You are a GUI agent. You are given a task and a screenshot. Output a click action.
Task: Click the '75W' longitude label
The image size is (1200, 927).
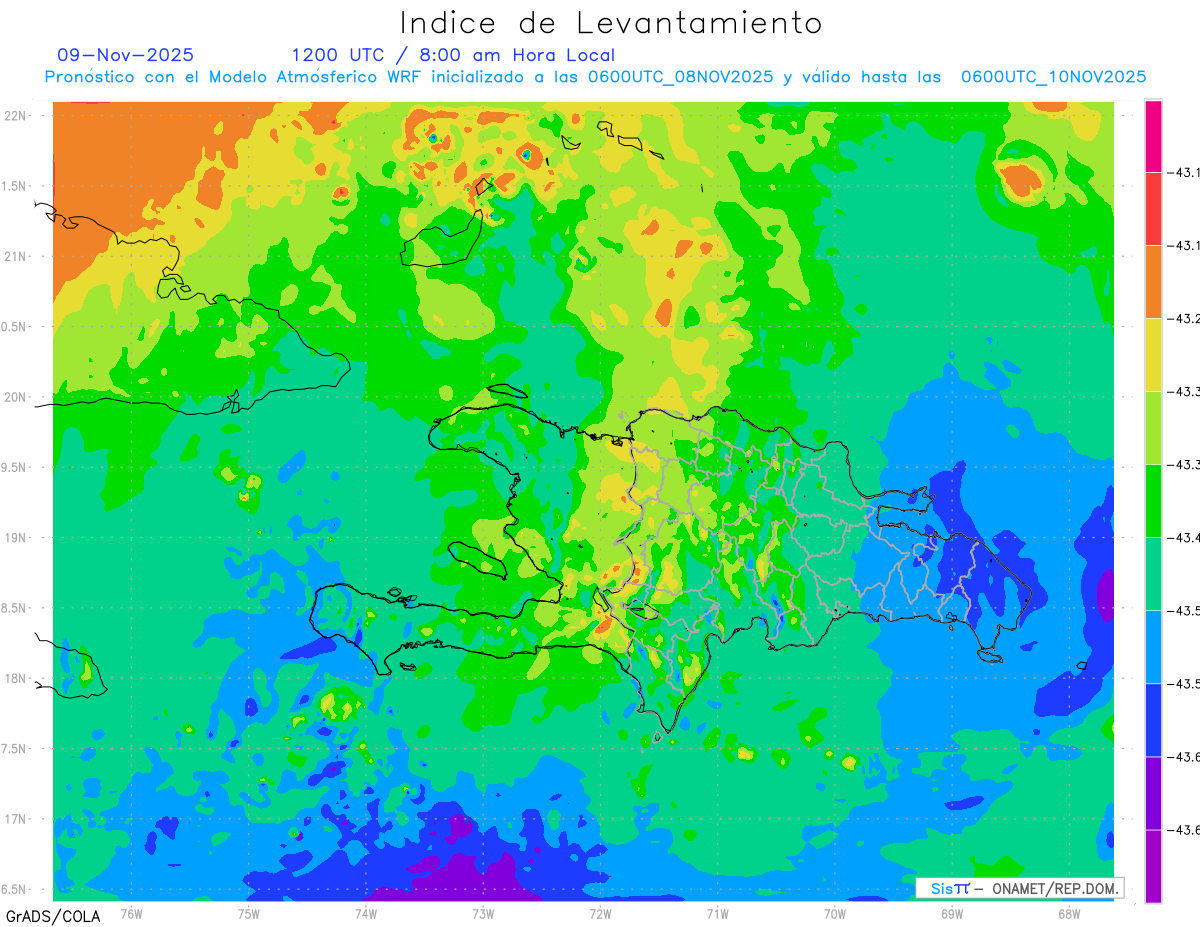point(249,913)
